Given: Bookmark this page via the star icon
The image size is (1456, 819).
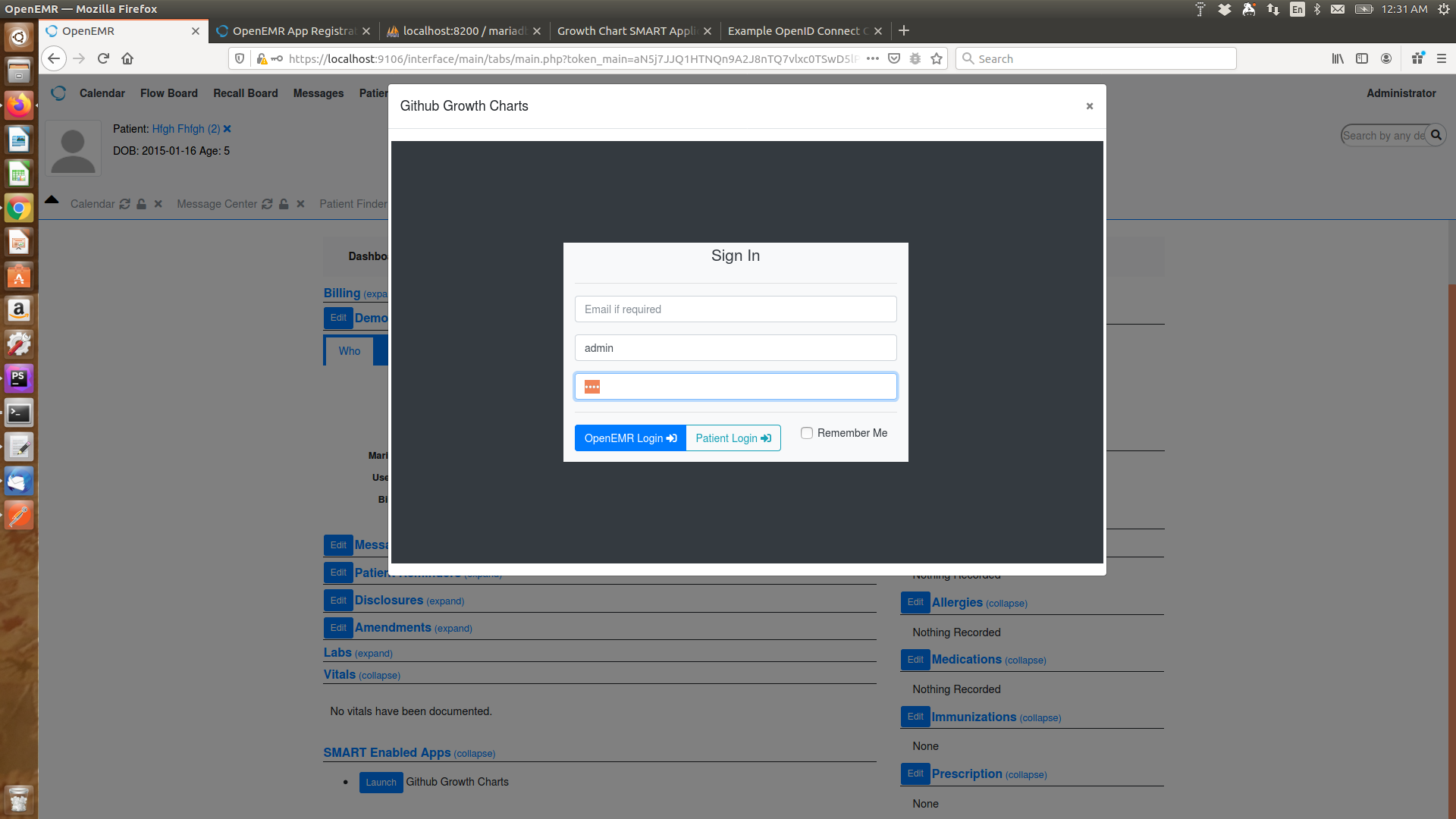Looking at the screenshot, I should pyautogui.click(x=937, y=58).
